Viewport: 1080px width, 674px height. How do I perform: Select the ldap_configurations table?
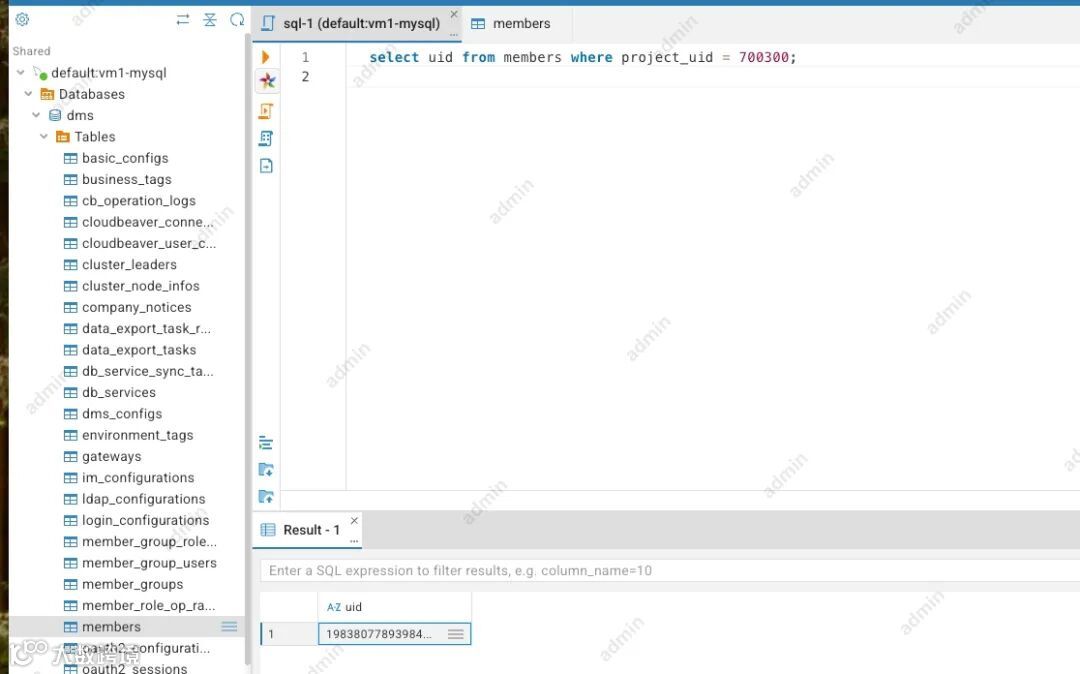pos(143,499)
